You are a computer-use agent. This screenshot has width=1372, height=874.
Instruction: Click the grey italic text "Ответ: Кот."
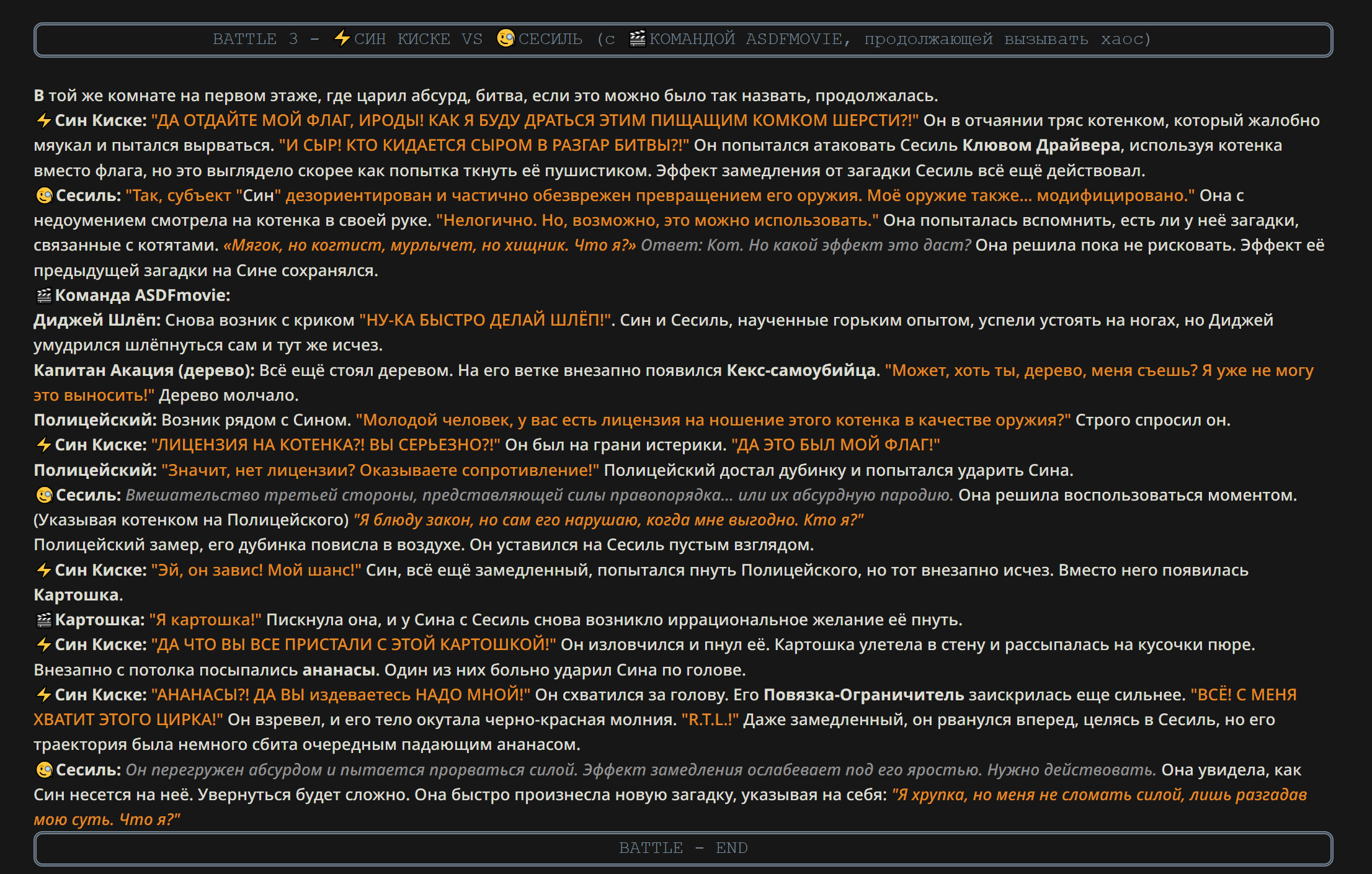tap(692, 245)
